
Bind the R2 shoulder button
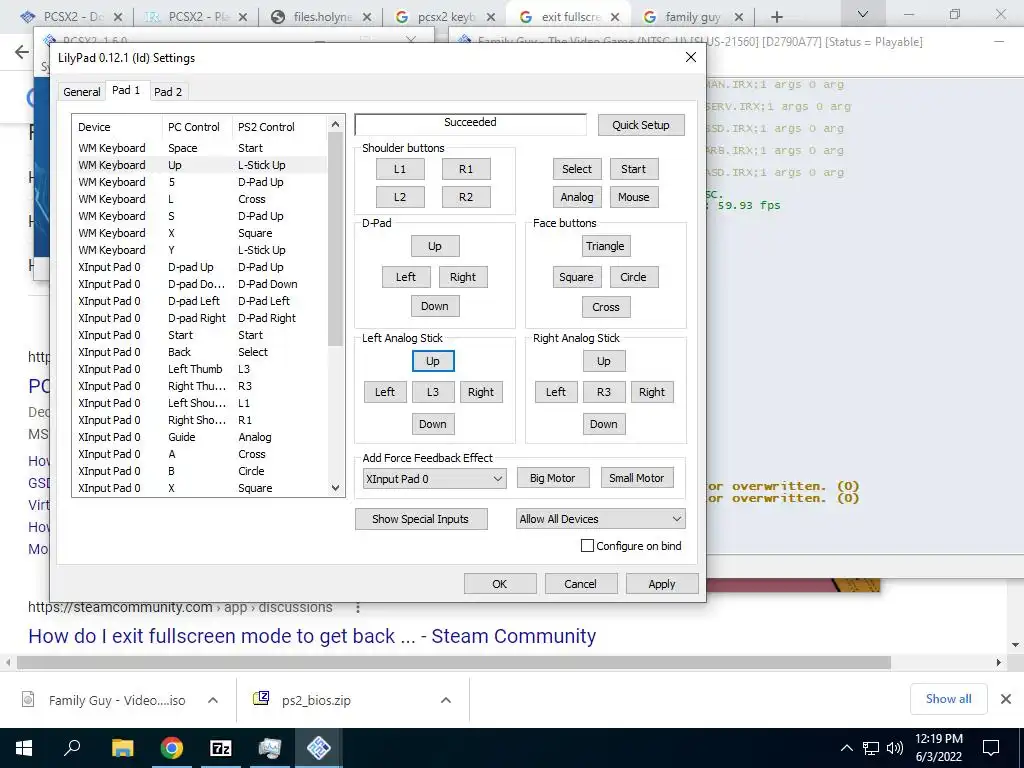click(x=466, y=197)
